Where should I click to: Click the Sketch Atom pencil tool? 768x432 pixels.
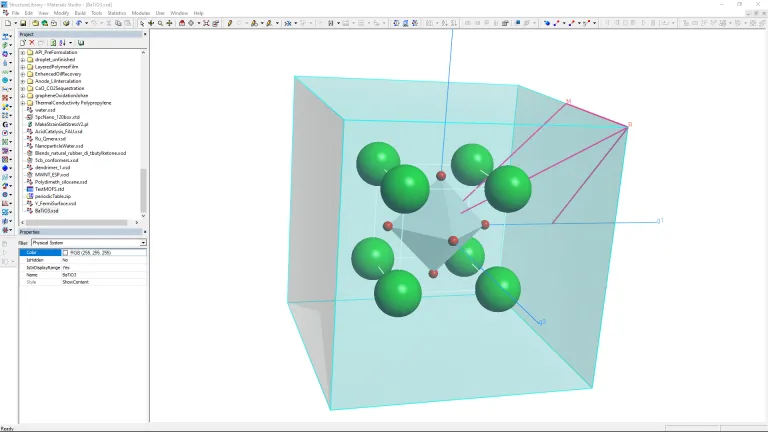(x=230, y=23)
